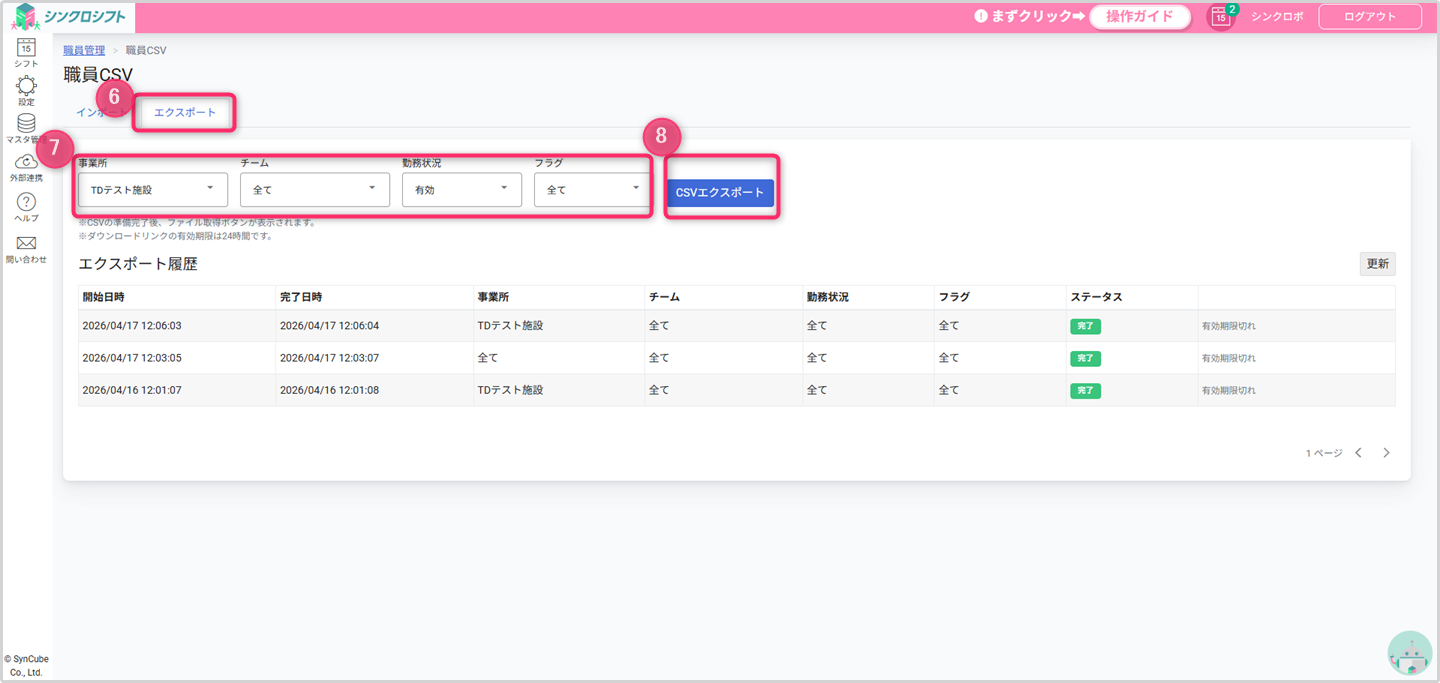Image resolution: width=1440 pixels, height=683 pixels.
Task: Switch to the エクスポート tab
Action: [185, 113]
